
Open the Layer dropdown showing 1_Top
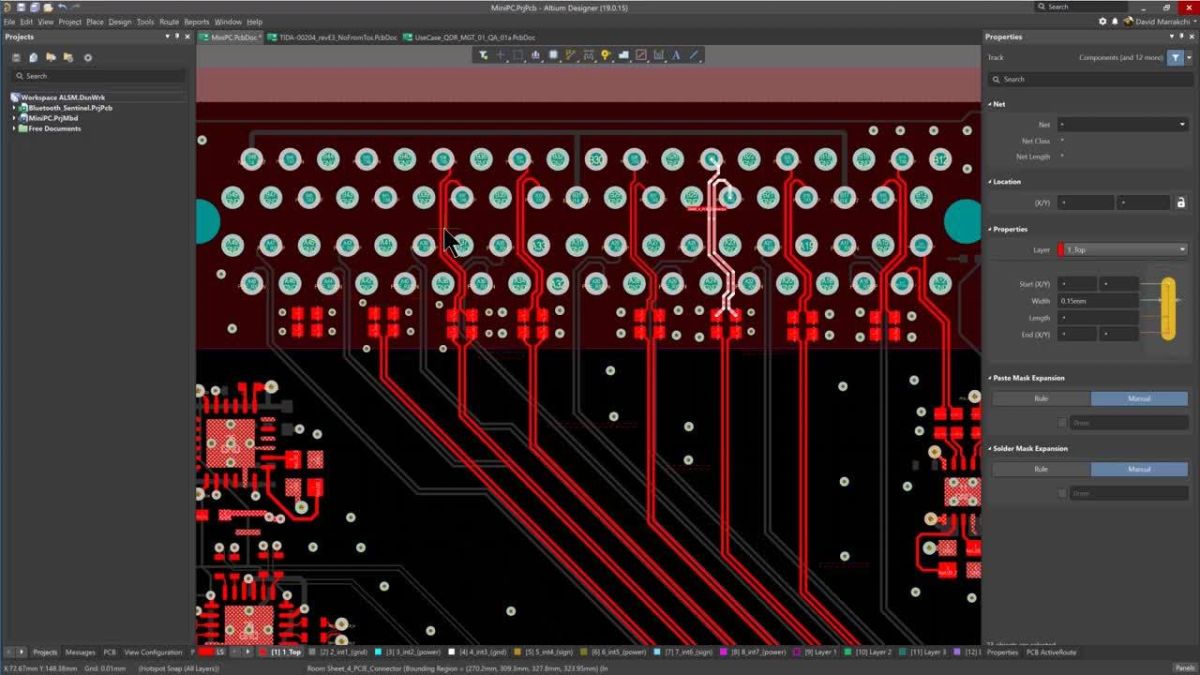[1120, 248]
